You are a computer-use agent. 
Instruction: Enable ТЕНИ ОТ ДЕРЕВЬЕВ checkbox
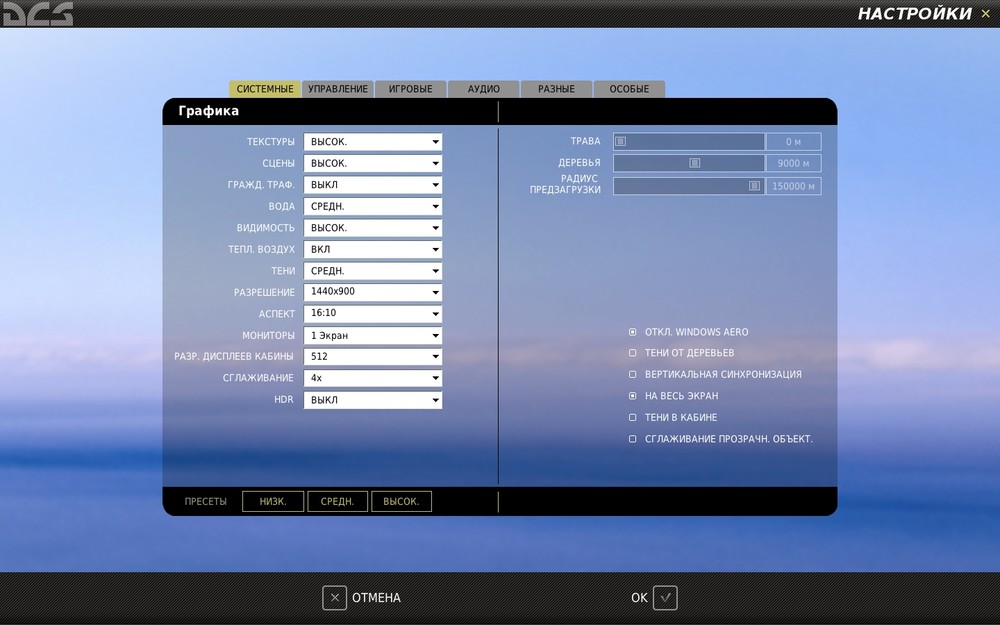(633, 353)
